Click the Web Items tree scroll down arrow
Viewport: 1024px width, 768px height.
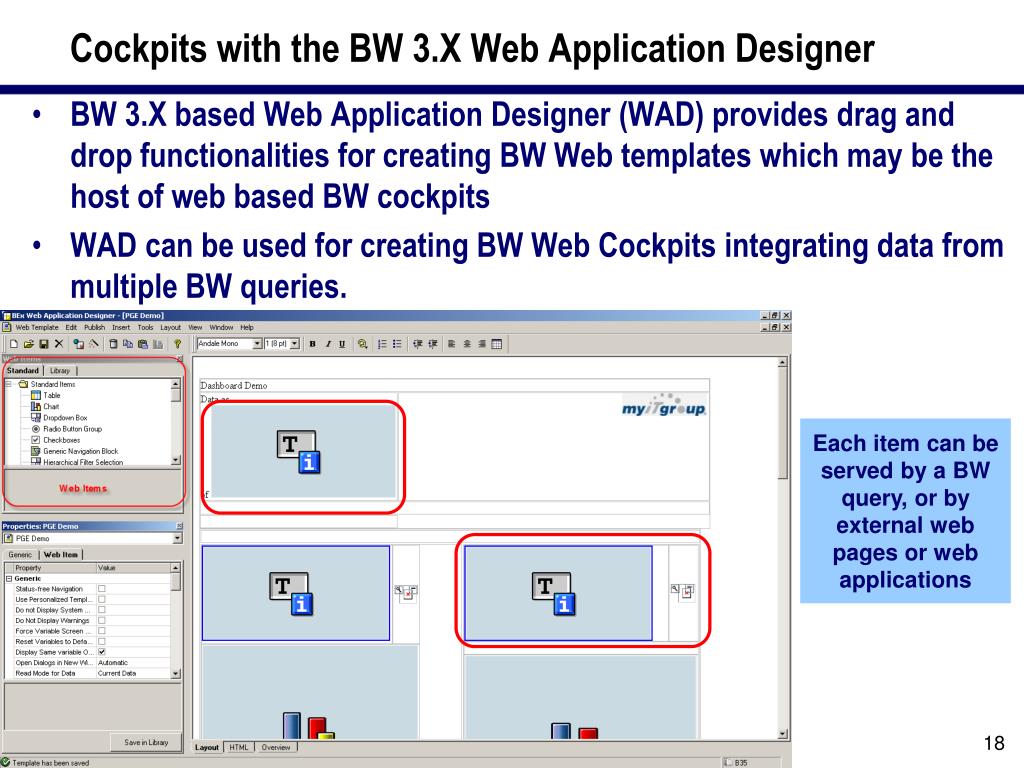(176, 460)
